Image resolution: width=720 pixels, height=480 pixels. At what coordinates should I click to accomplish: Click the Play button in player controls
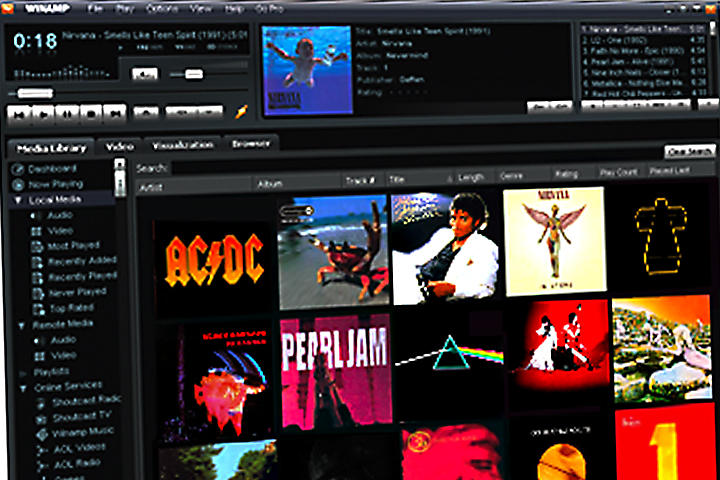click(43, 112)
